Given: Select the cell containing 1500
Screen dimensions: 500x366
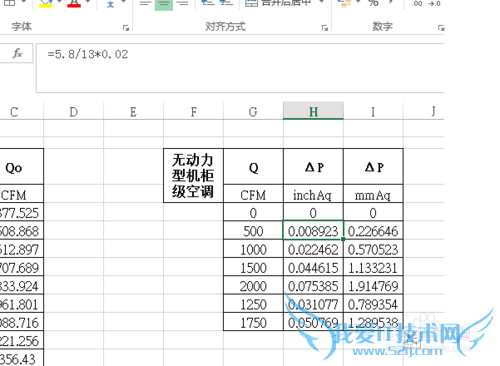Looking at the screenshot, I should click(253, 267).
